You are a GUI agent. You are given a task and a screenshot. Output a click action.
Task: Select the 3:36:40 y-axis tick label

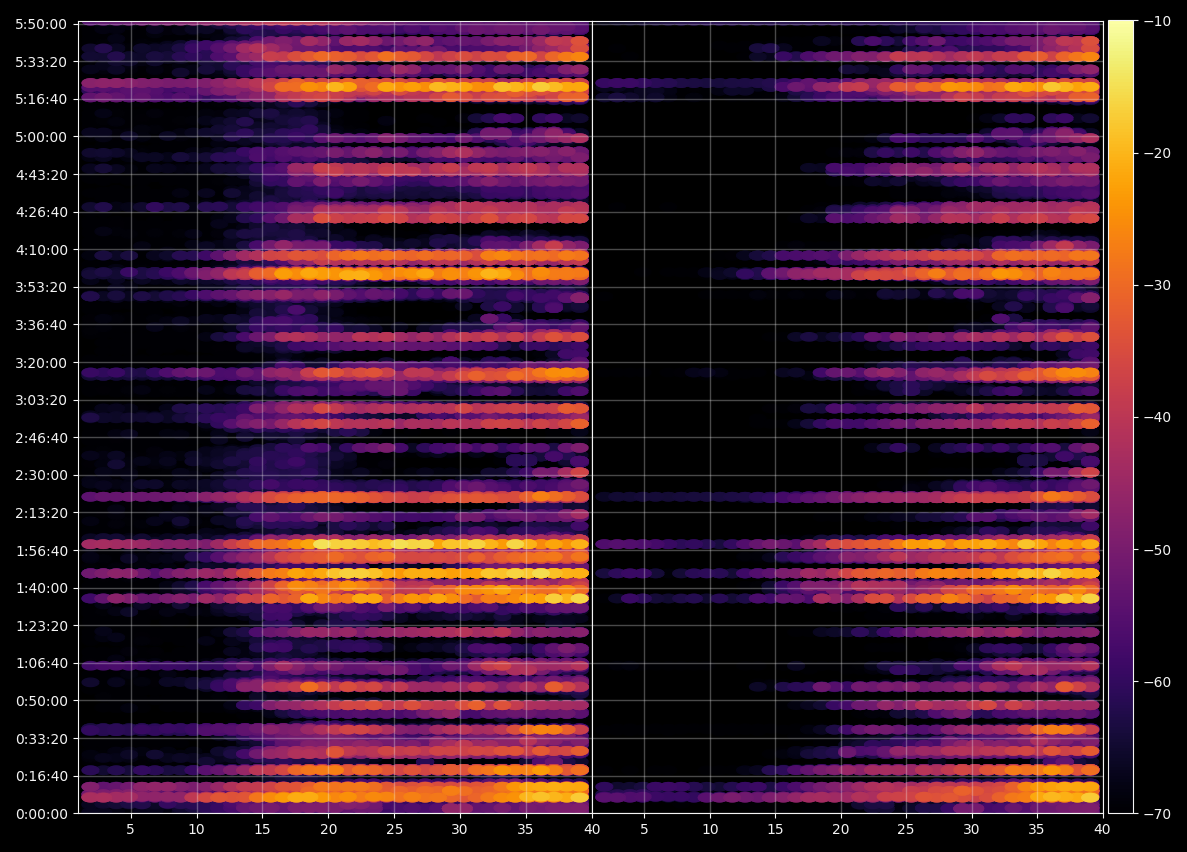(42, 325)
